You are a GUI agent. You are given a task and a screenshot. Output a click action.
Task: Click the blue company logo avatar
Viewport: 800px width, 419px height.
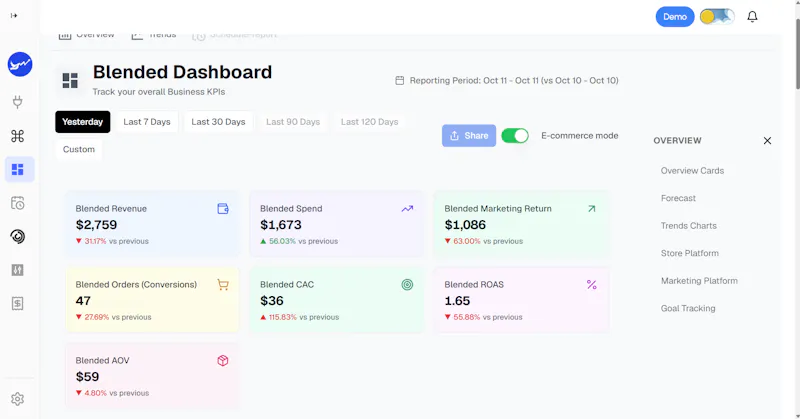pos(20,64)
